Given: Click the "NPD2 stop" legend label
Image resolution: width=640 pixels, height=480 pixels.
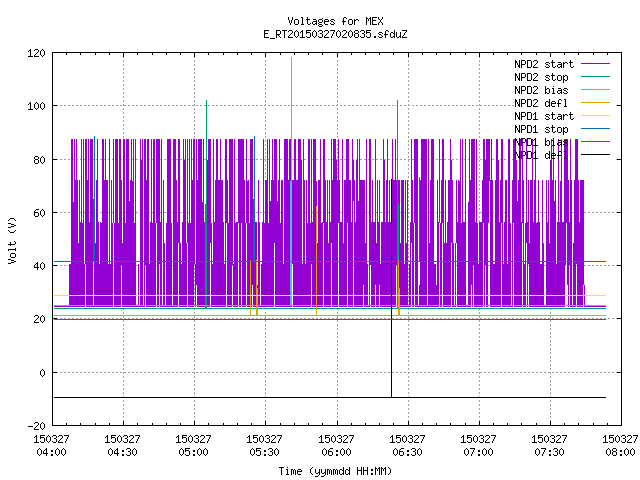Looking at the screenshot, I should tap(541, 77).
